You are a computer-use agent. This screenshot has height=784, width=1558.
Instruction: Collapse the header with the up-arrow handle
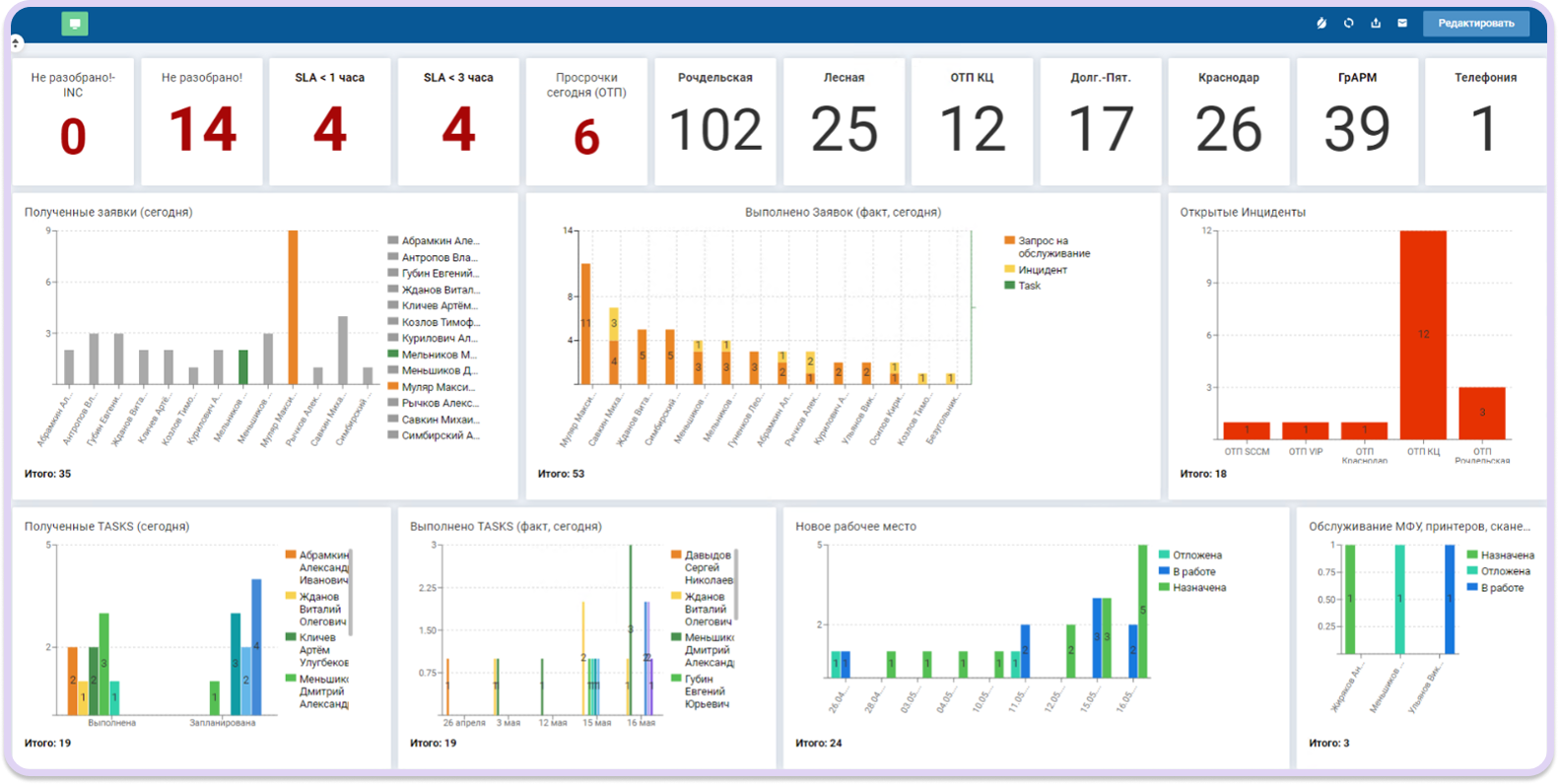[17, 43]
